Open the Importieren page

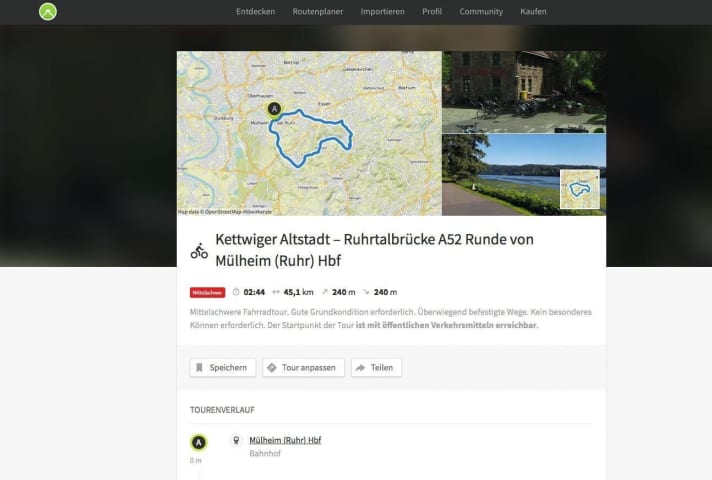coord(383,12)
